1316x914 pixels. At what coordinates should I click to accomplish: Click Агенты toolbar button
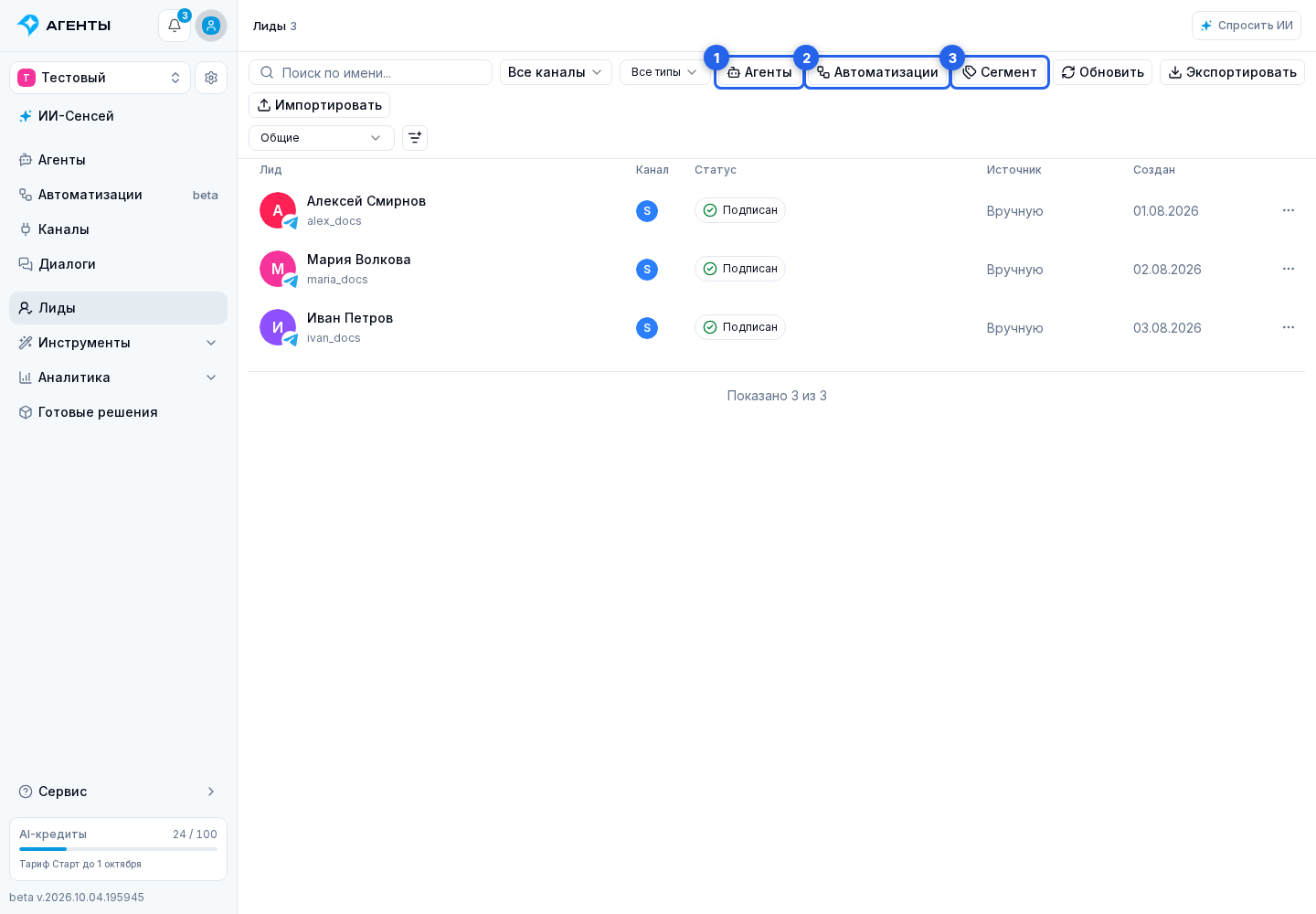coord(759,72)
